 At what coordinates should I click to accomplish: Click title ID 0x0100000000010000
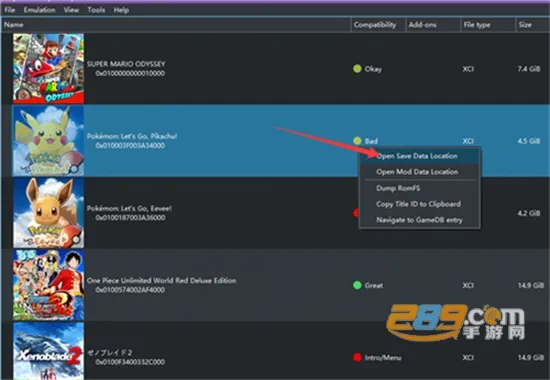[130, 73]
